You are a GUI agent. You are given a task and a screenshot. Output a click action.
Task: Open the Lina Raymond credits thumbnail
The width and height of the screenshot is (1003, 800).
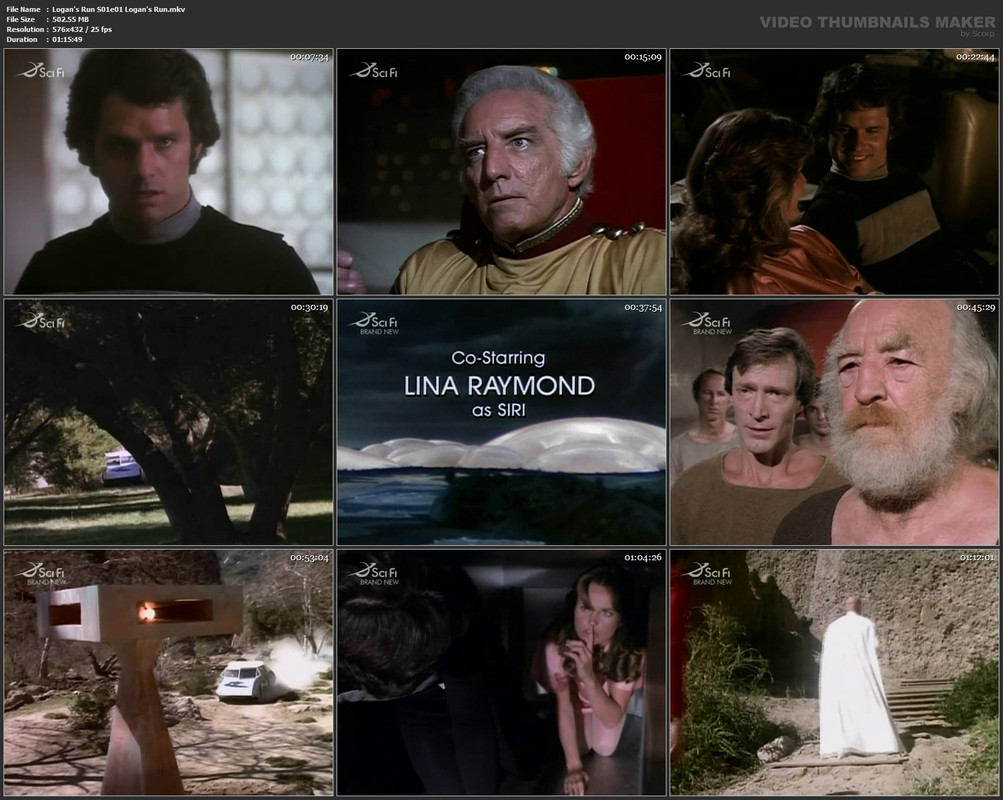coord(502,422)
